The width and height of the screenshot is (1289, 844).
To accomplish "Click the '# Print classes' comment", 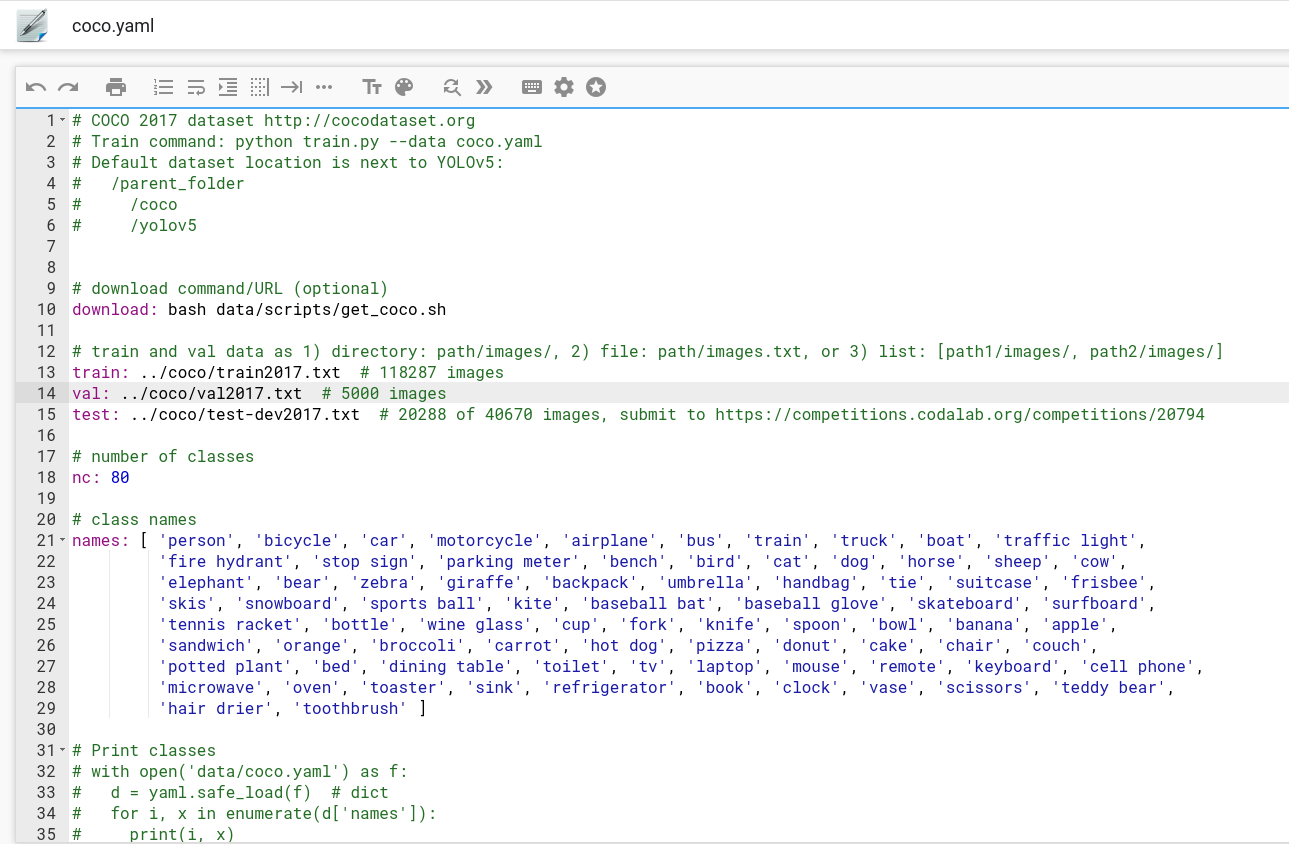I will point(144,750).
